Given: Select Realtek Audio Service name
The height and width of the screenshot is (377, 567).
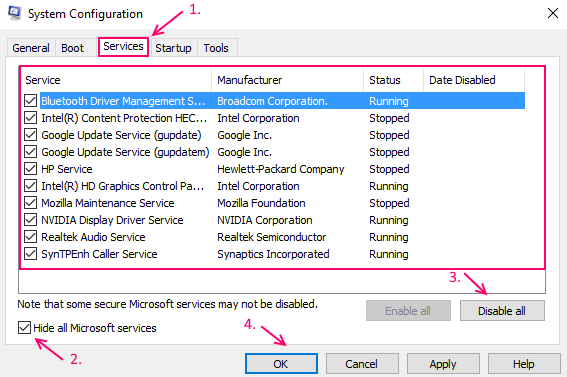Looking at the screenshot, I should tap(93, 237).
